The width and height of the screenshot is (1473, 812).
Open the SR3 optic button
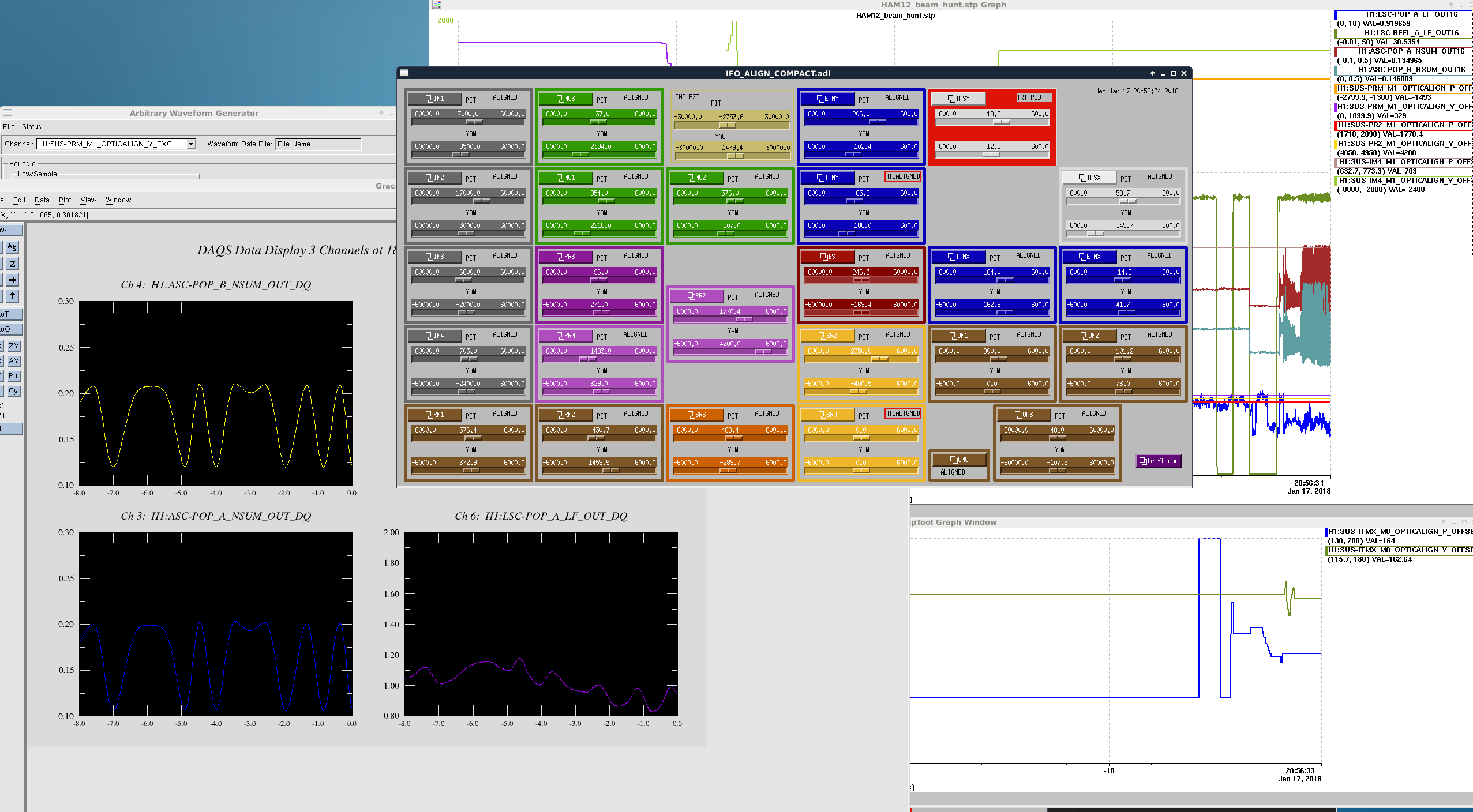(x=696, y=415)
